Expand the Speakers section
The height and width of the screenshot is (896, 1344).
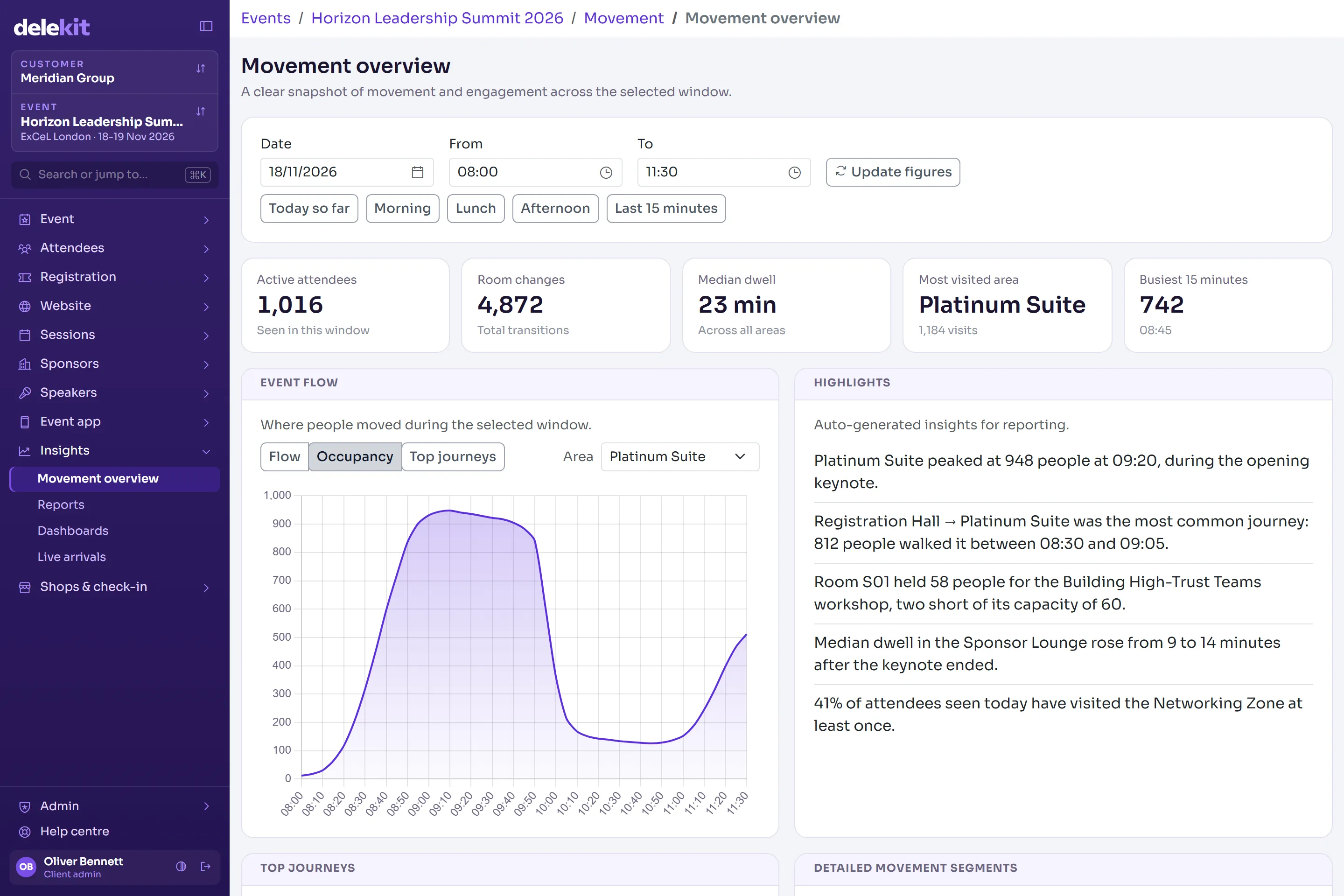(206, 393)
